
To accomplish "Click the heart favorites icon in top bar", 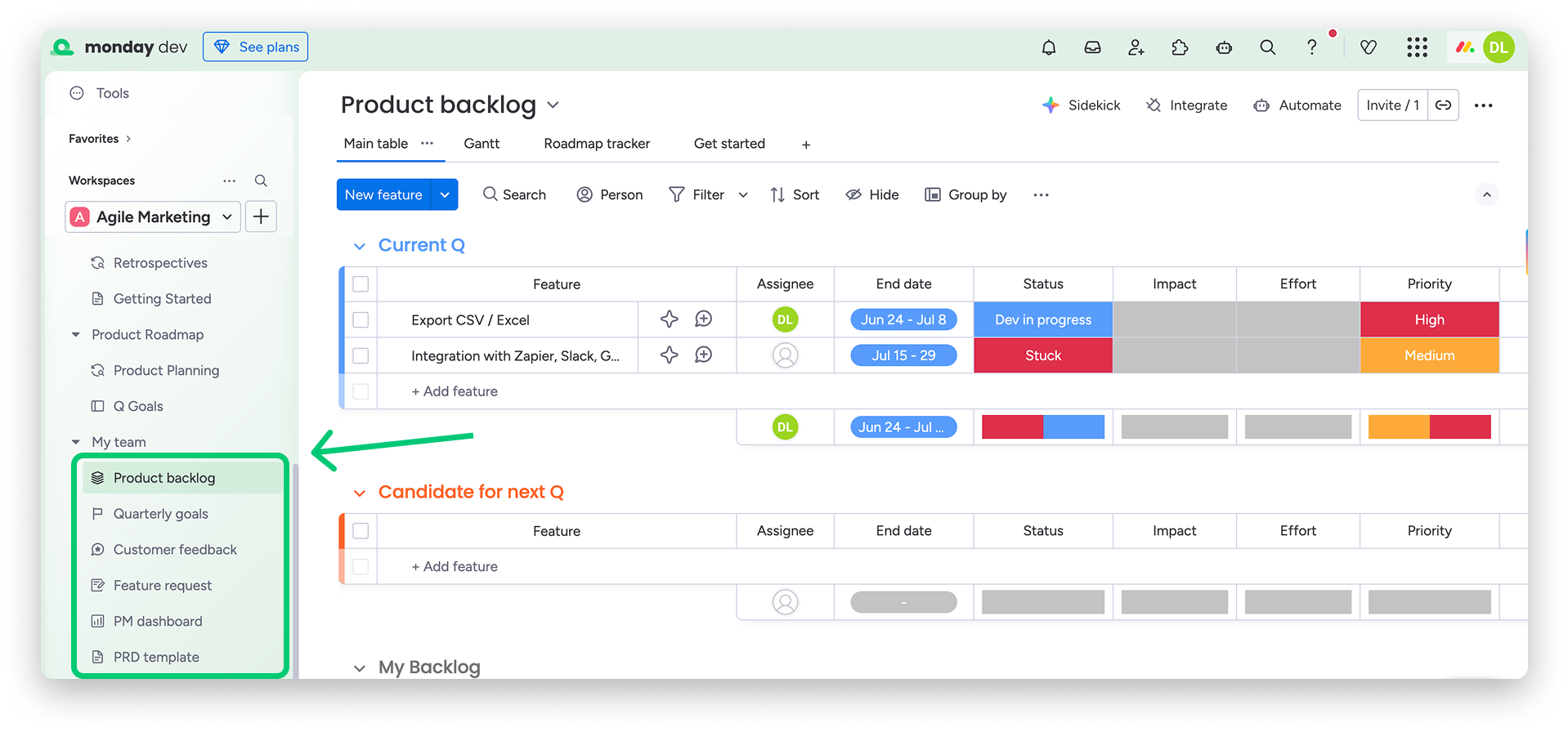I will pos(1369,47).
